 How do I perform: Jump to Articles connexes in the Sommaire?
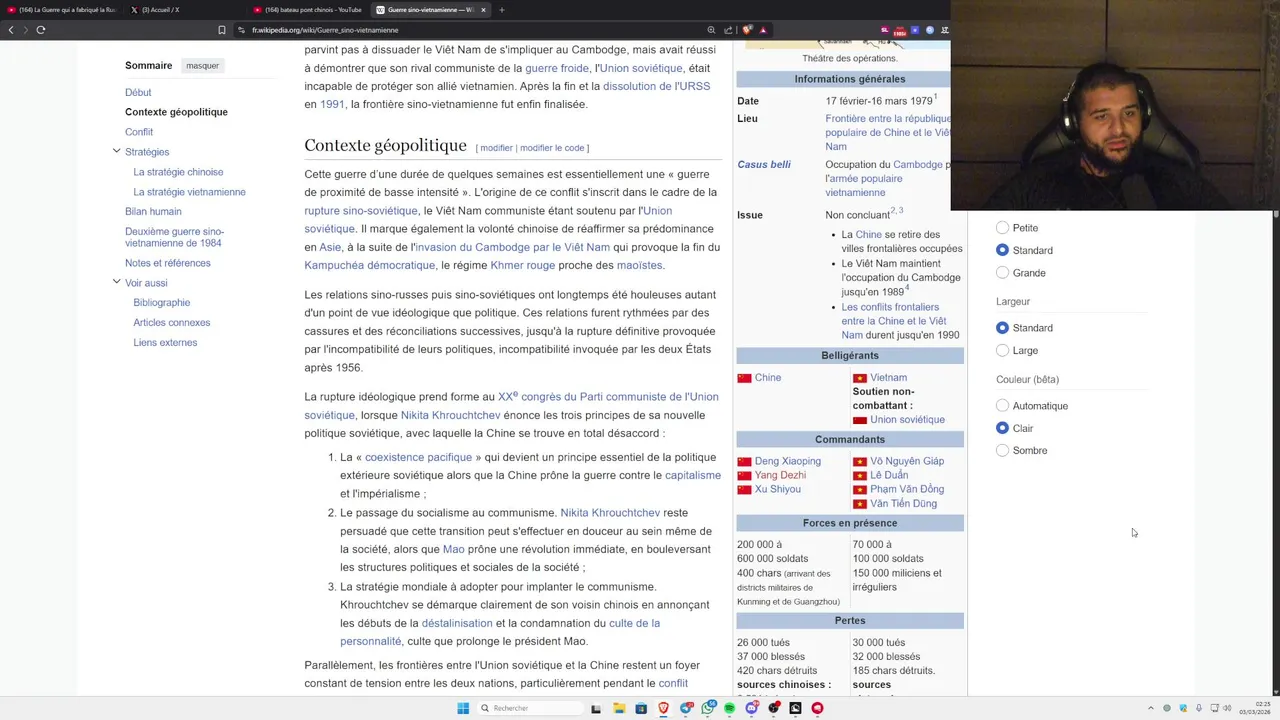[x=171, y=322]
